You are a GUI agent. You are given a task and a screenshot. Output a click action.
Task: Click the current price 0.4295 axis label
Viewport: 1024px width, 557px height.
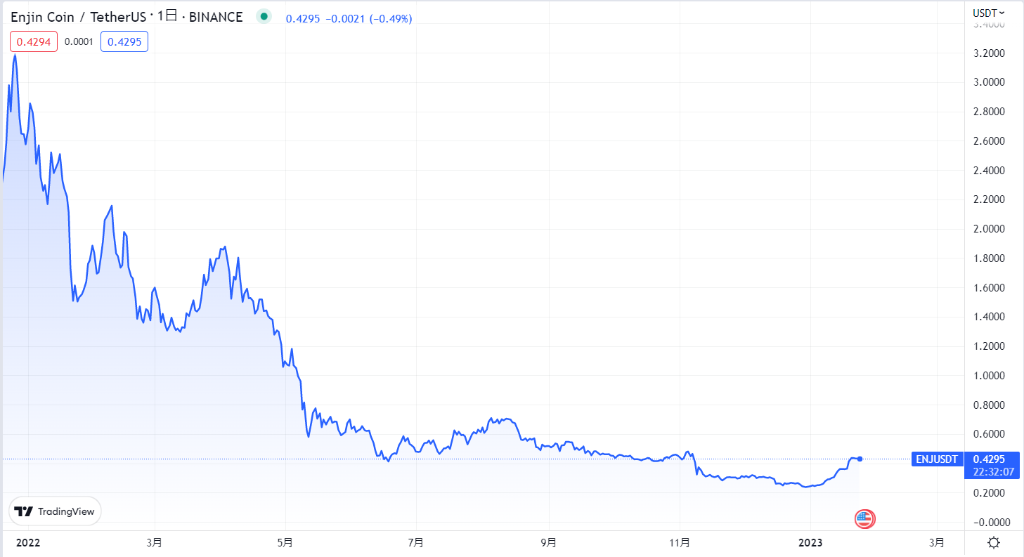(x=989, y=459)
